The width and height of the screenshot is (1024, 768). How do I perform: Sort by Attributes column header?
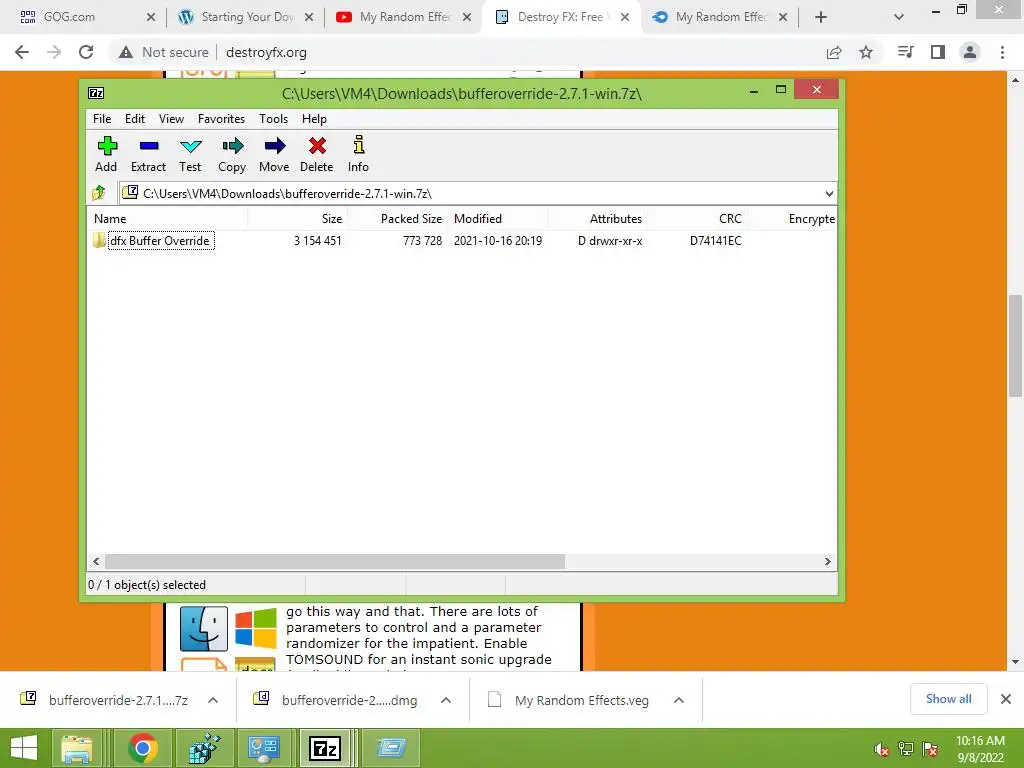pyautogui.click(x=598, y=219)
